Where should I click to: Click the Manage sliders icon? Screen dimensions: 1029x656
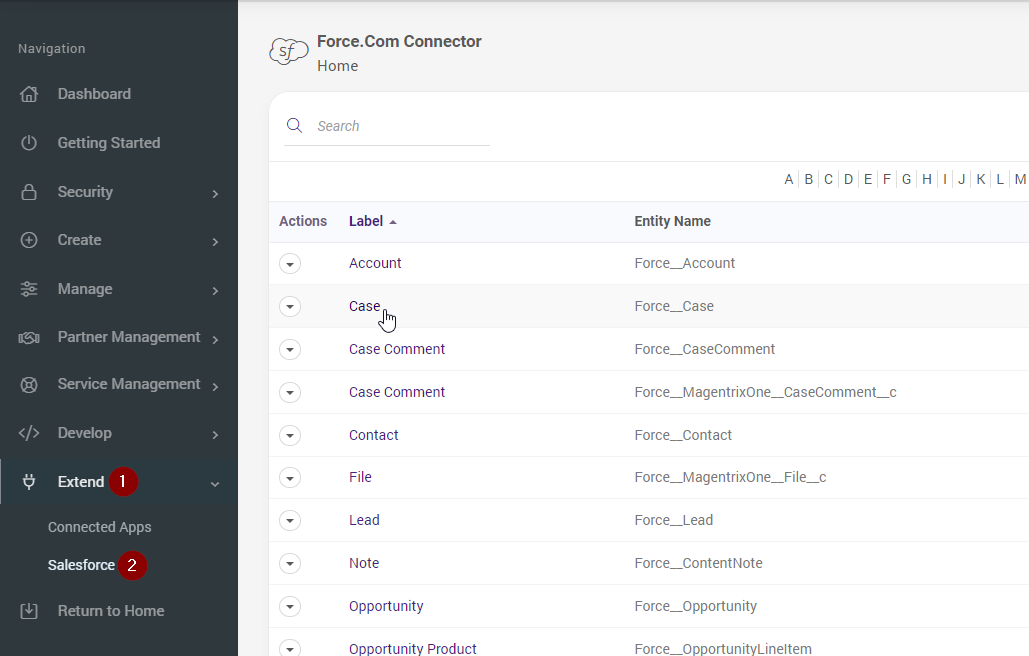tap(29, 289)
